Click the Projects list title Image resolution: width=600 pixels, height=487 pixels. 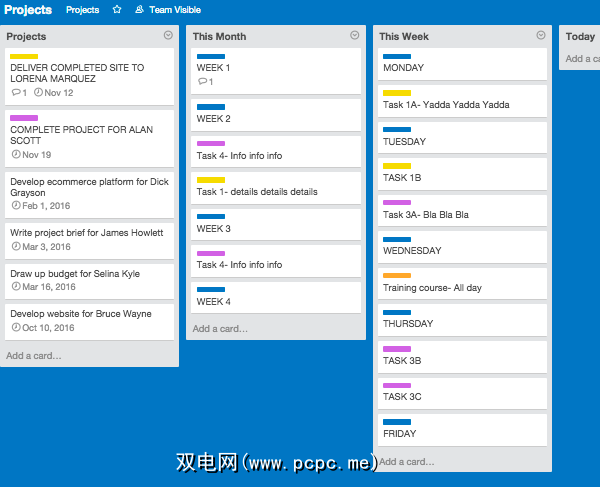click(x=26, y=36)
